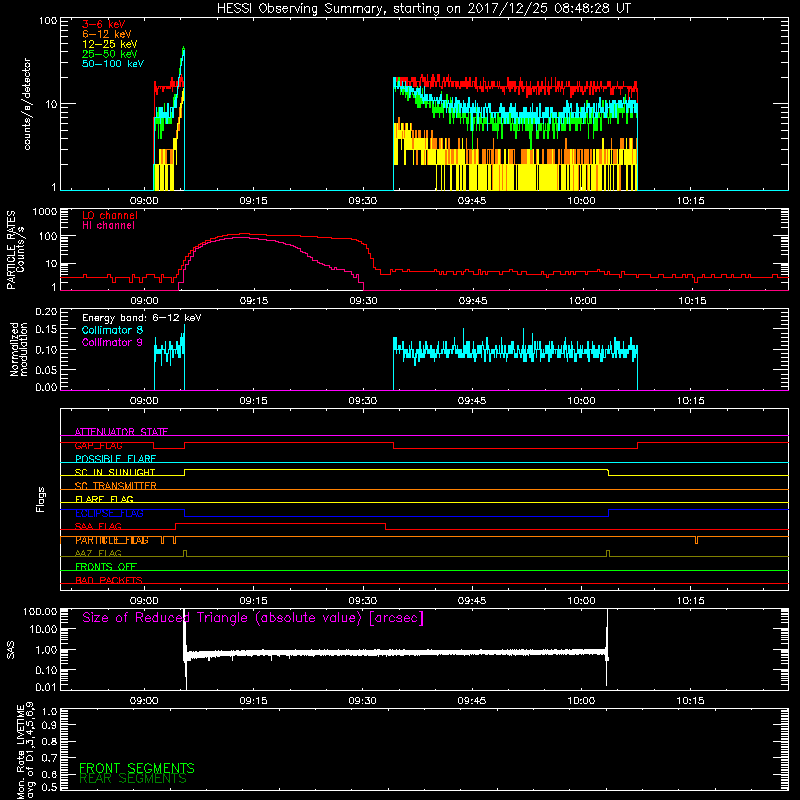The width and height of the screenshot is (800, 800).
Task: Click the Normalized modulation axis label
Action: 19,349
